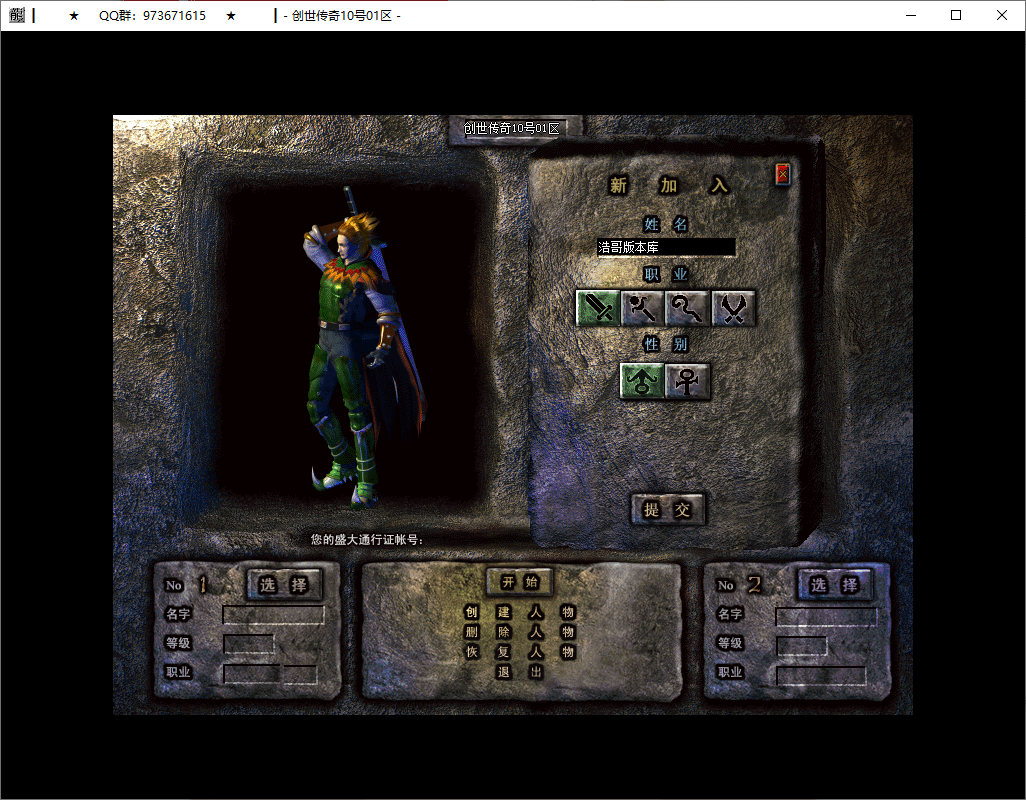Screen dimensions: 1026x800
Task: Open 创建人物 create character option
Action: coord(519,612)
